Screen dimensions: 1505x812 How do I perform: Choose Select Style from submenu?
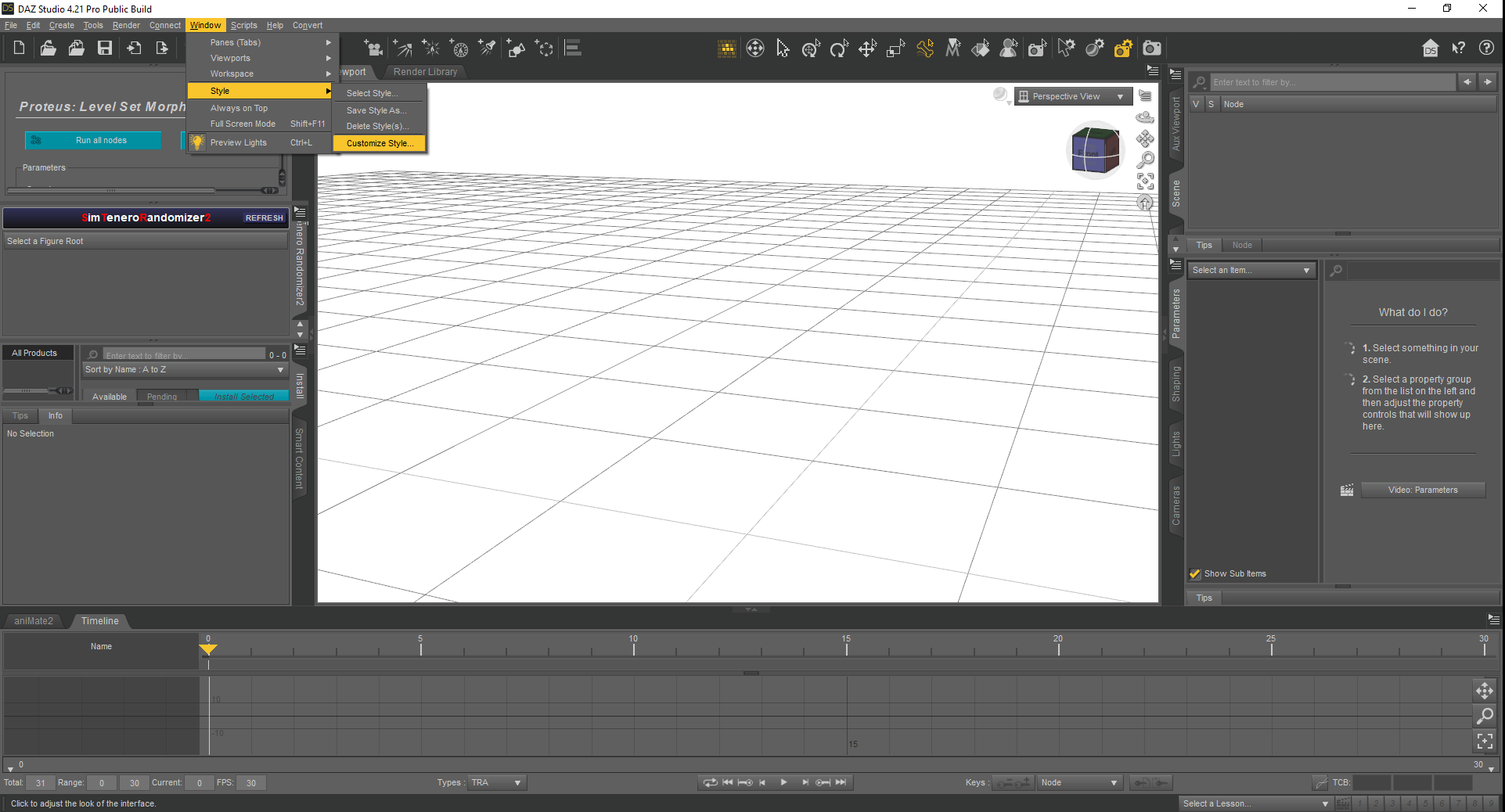380,93
